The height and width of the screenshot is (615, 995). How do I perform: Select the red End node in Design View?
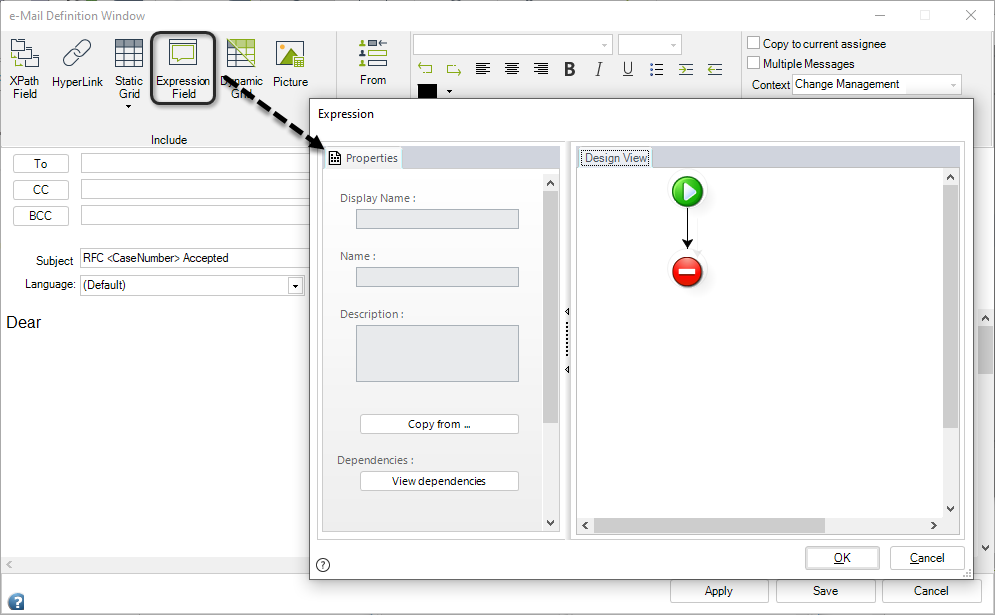coord(687,272)
